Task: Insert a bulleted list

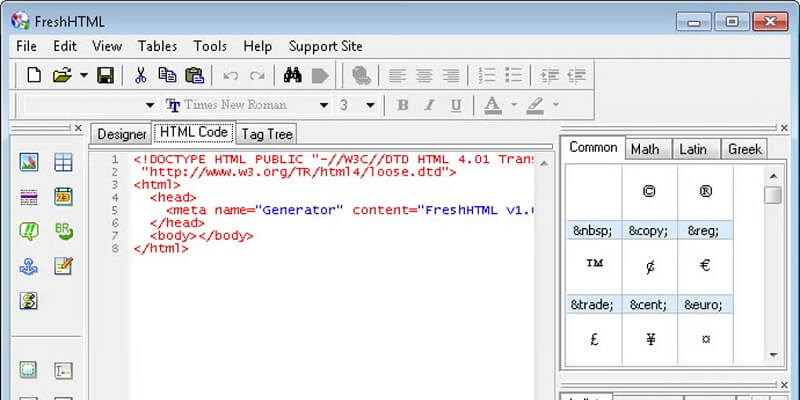Action: click(x=513, y=76)
